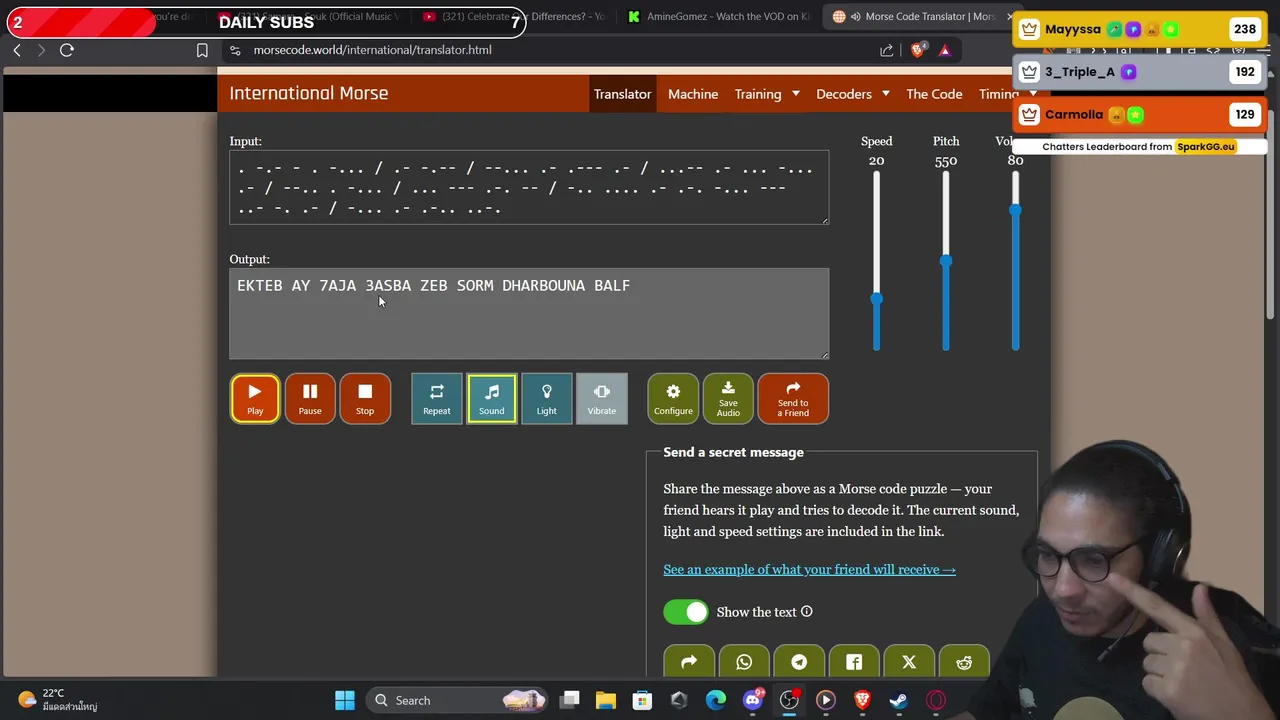Stop the Morse playback
Image resolution: width=1280 pixels, height=720 pixels.
365,398
